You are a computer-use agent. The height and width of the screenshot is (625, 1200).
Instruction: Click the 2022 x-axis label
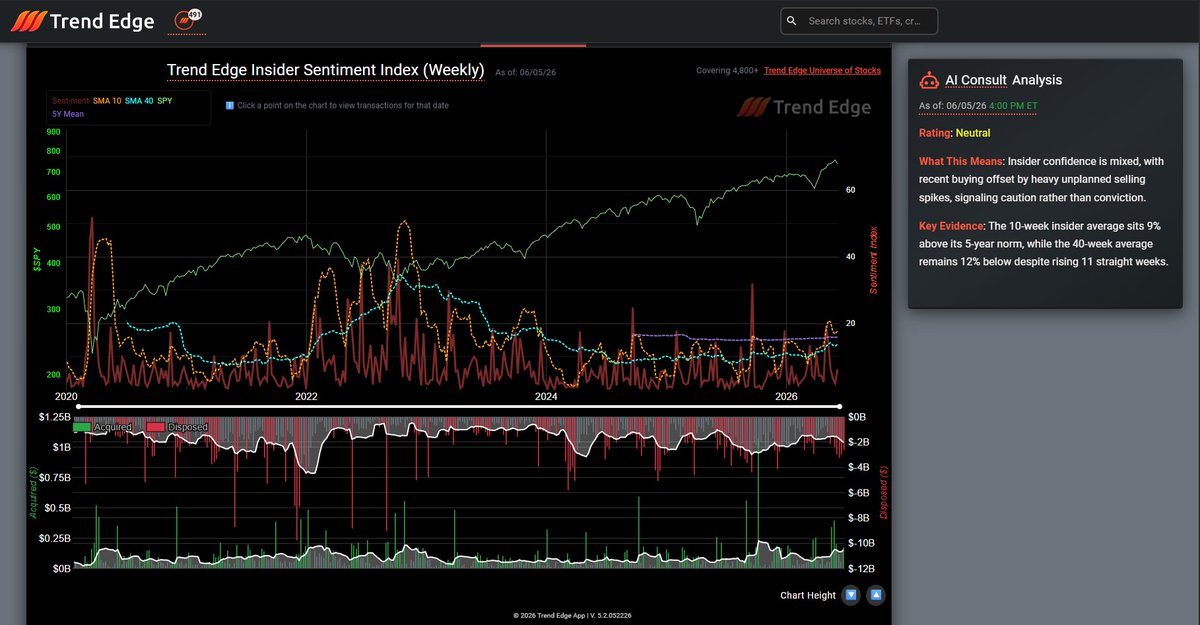pos(306,397)
